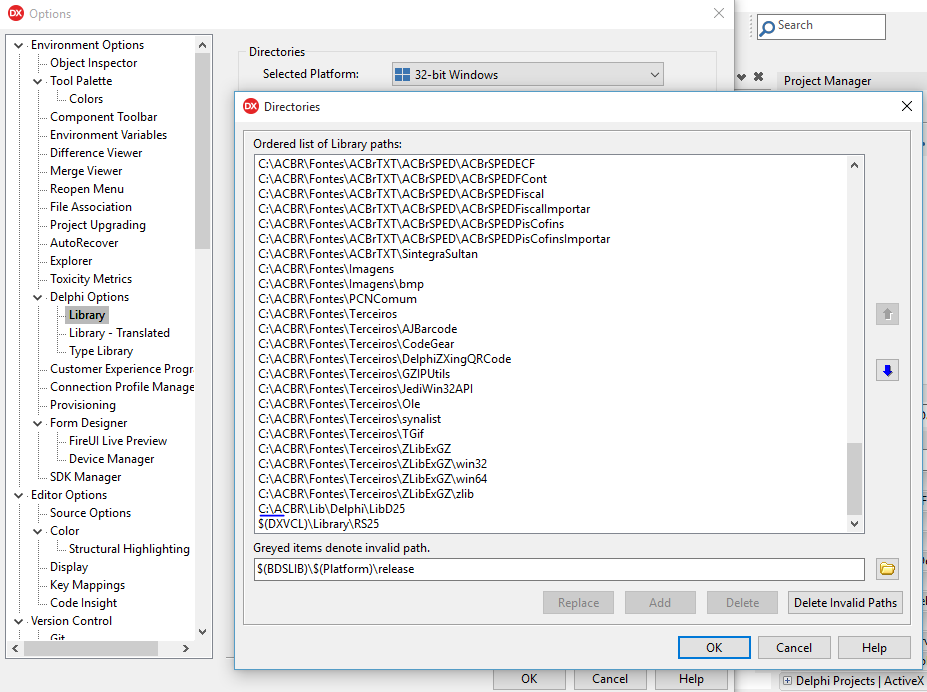Screen dimensions: 927x692
Task: Select path C:\ACBR\Fontes\Terceiros\synalist
Action: coord(349,419)
